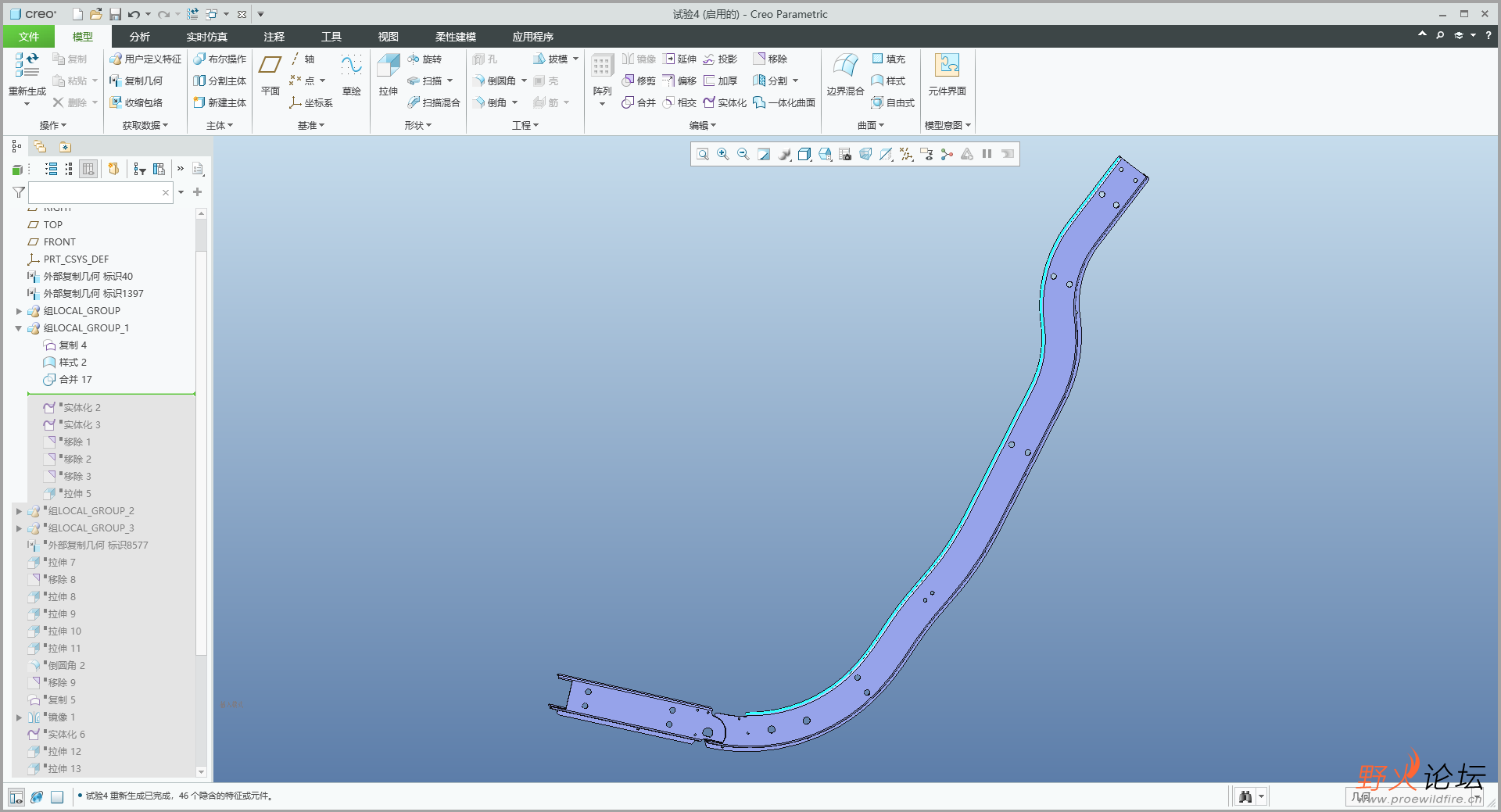
Task: Click the Solidify (实体化) button in ribbon
Action: [725, 102]
